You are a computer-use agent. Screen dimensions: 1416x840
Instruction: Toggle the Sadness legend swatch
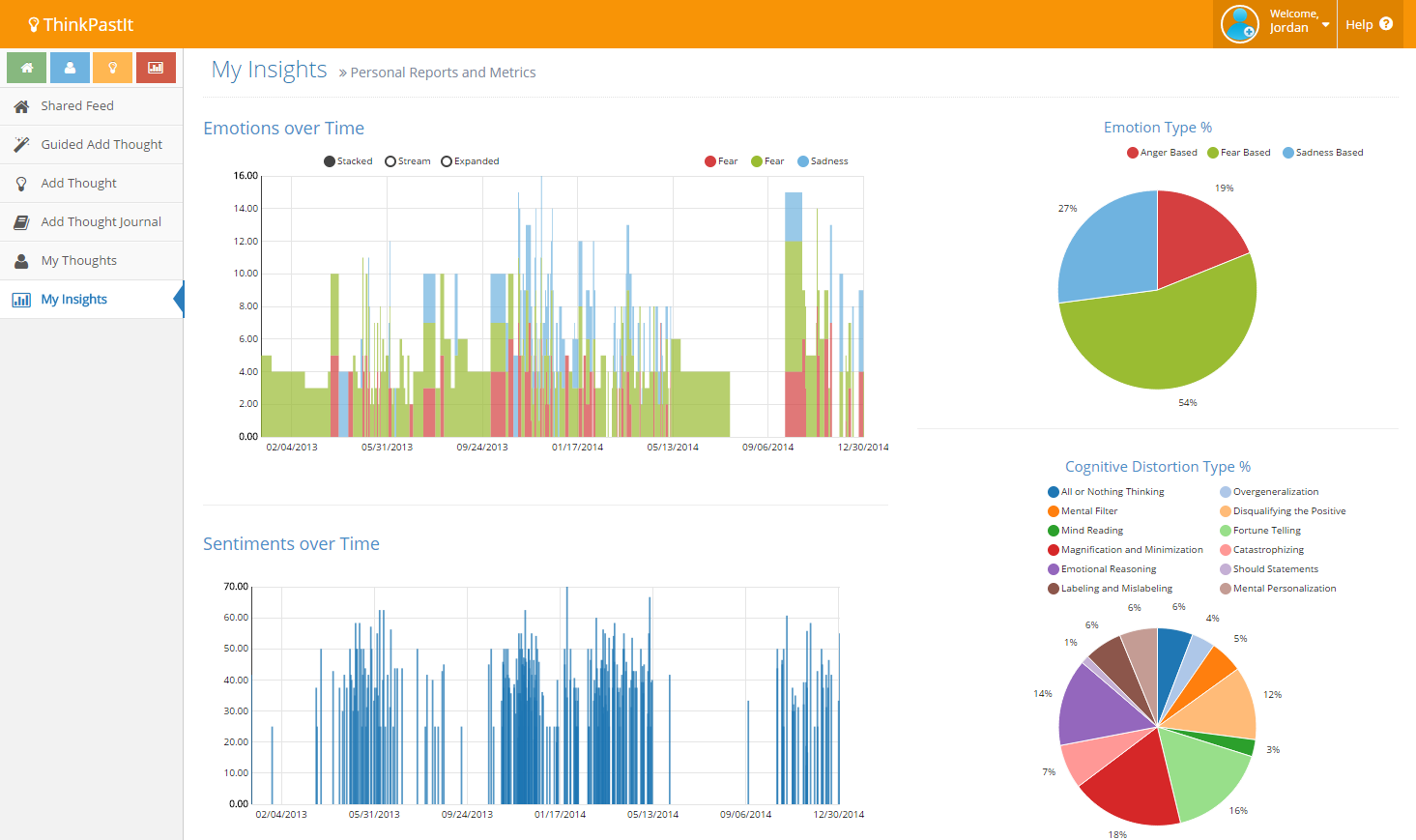[803, 161]
